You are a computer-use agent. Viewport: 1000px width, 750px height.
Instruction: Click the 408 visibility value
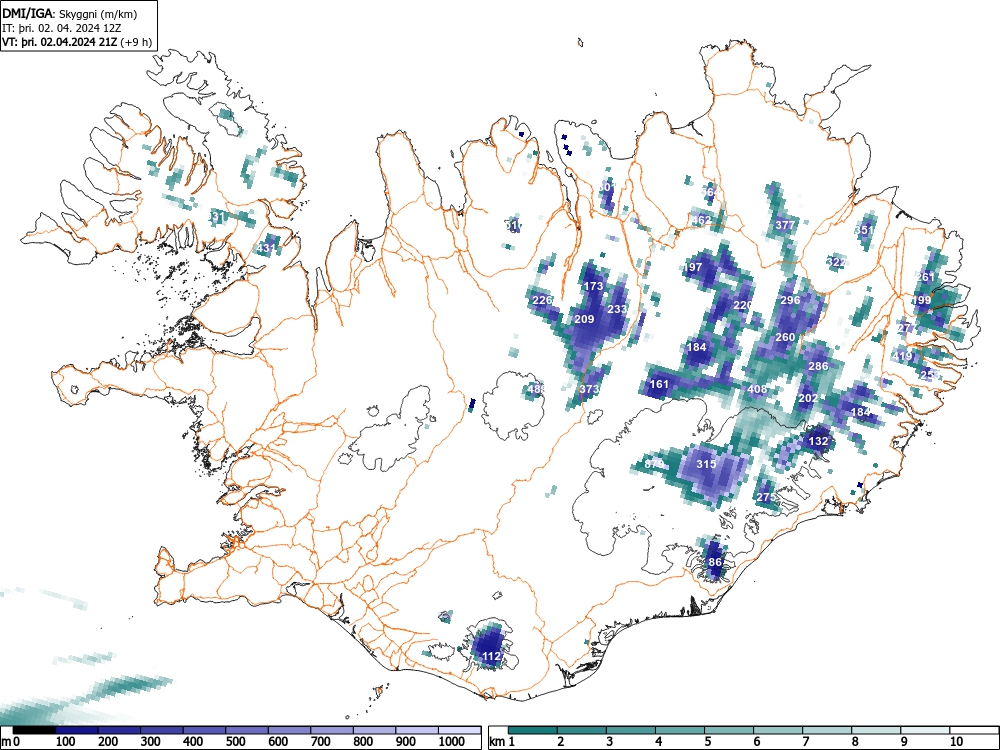757,389
